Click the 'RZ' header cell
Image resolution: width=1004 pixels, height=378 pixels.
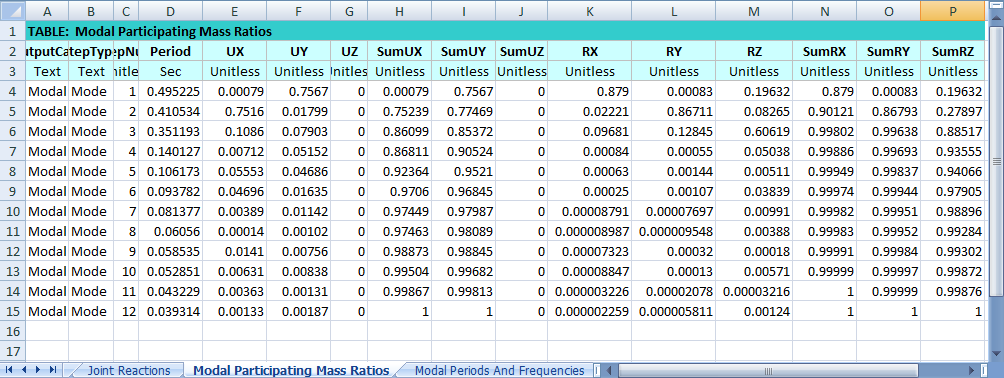(x=754, y=51)
